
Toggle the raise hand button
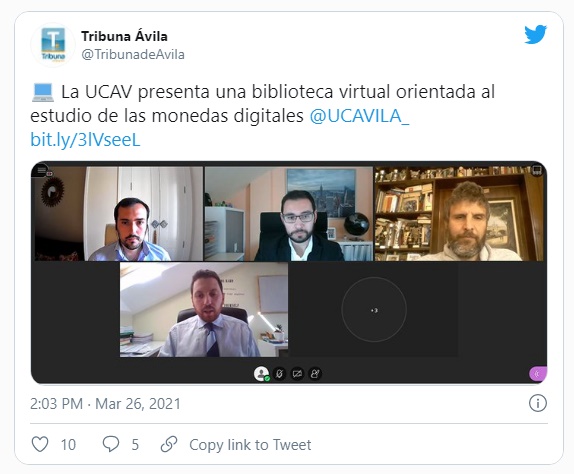click(315, 374)
